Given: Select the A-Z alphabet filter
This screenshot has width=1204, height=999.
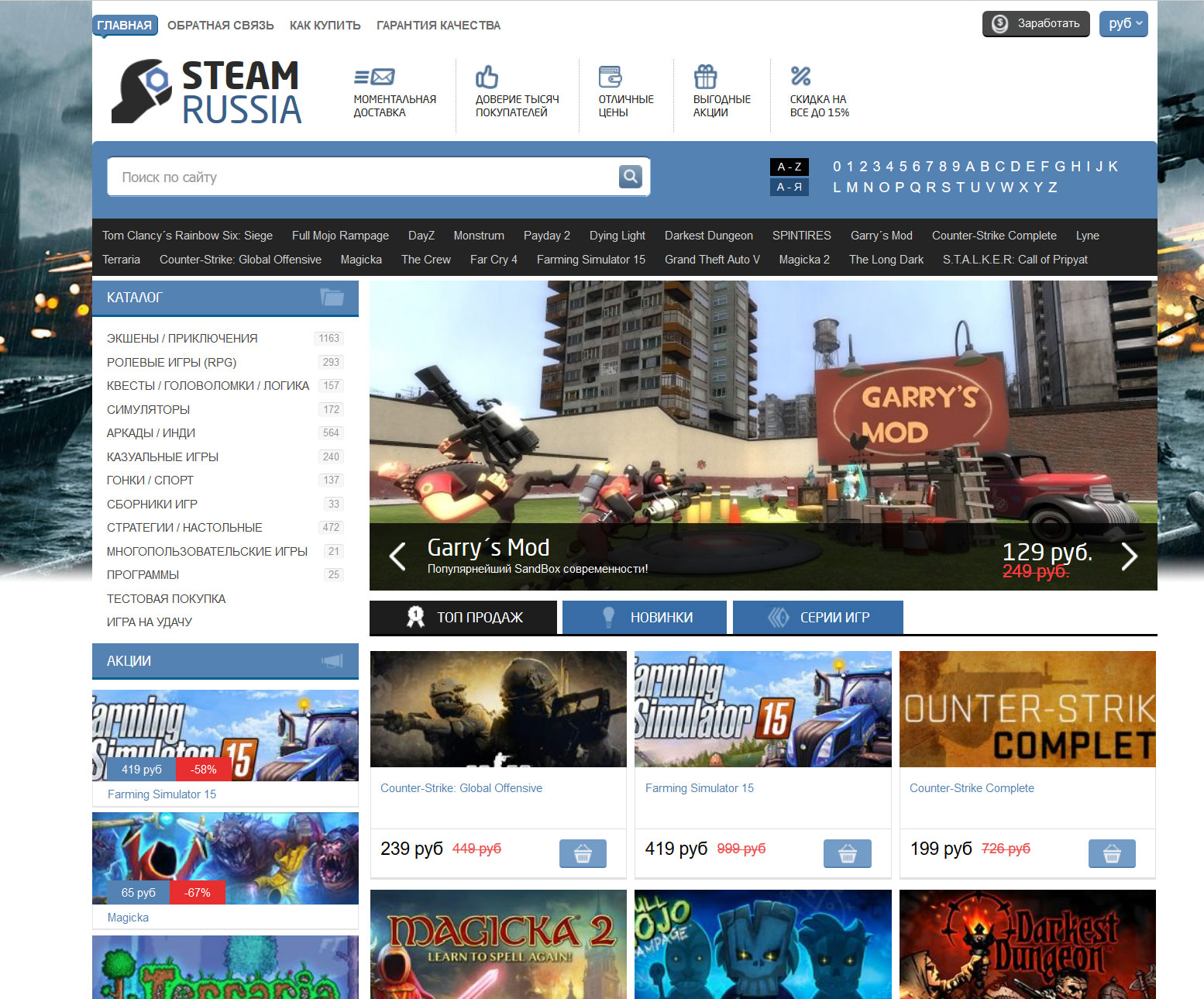Looking at the screenshot, I should (x=789, y=167).
